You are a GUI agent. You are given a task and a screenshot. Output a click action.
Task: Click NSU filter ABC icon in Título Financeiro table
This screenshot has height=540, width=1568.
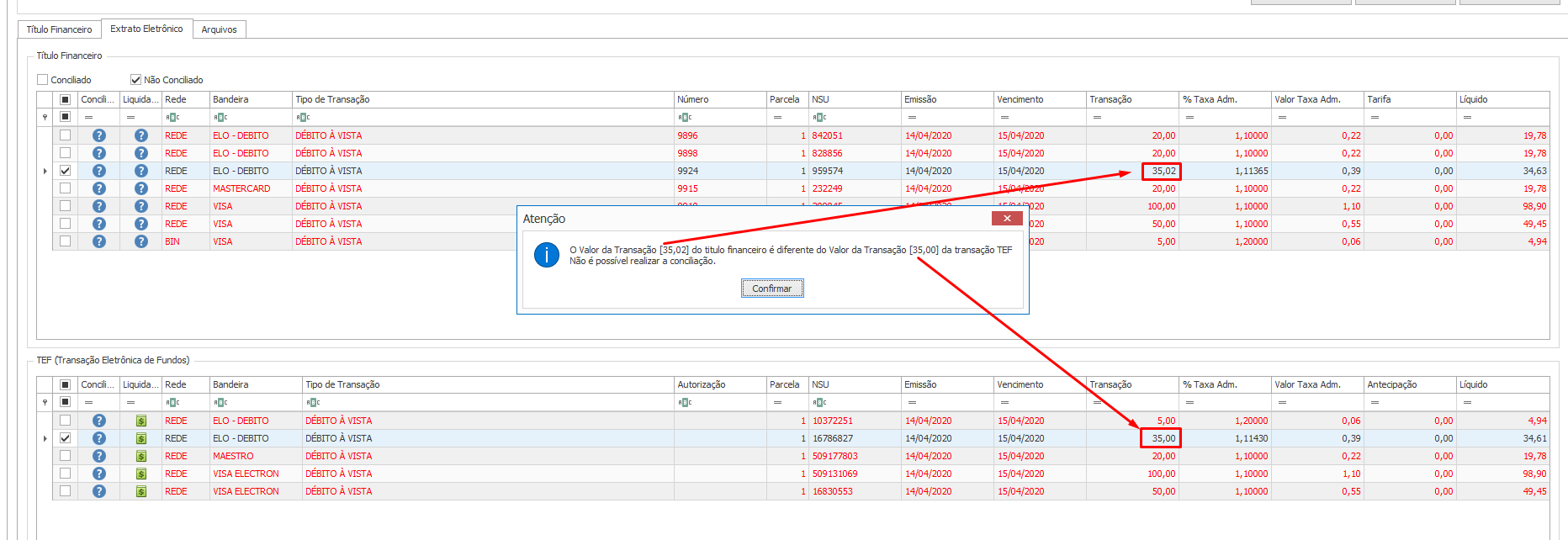(819, 118)
